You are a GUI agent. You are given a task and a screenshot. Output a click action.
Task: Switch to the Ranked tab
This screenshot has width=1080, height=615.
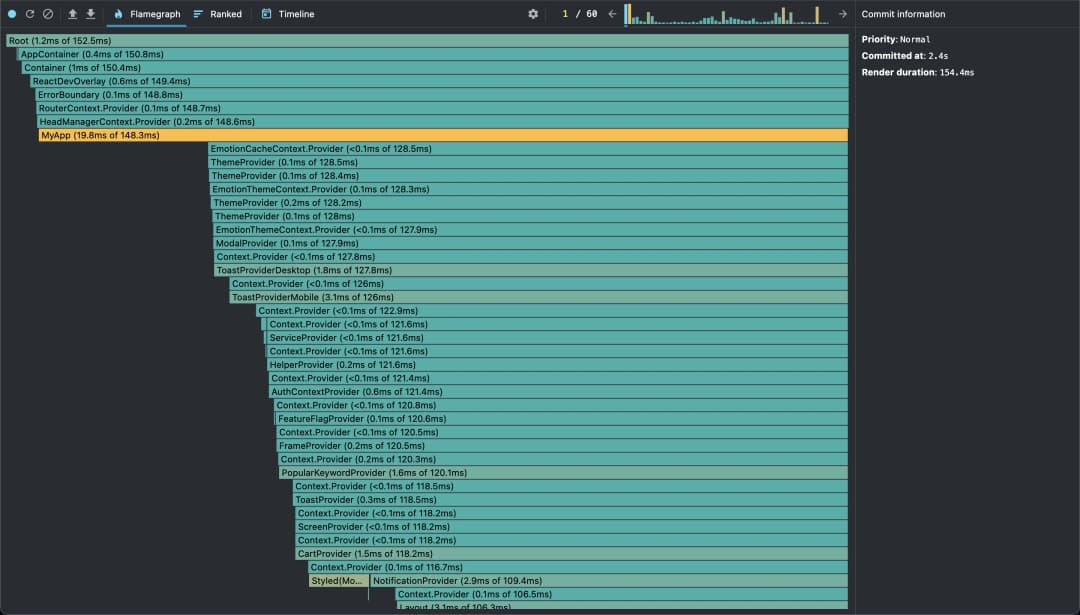click(217, 14)
